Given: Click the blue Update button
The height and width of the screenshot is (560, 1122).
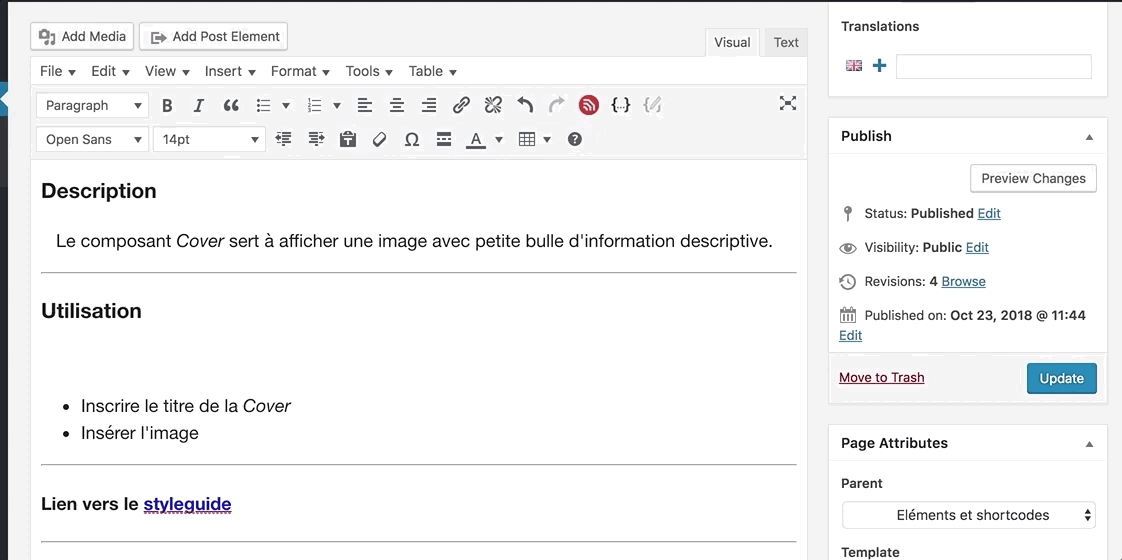Looking at the screenshot, I should point(1061,378).
